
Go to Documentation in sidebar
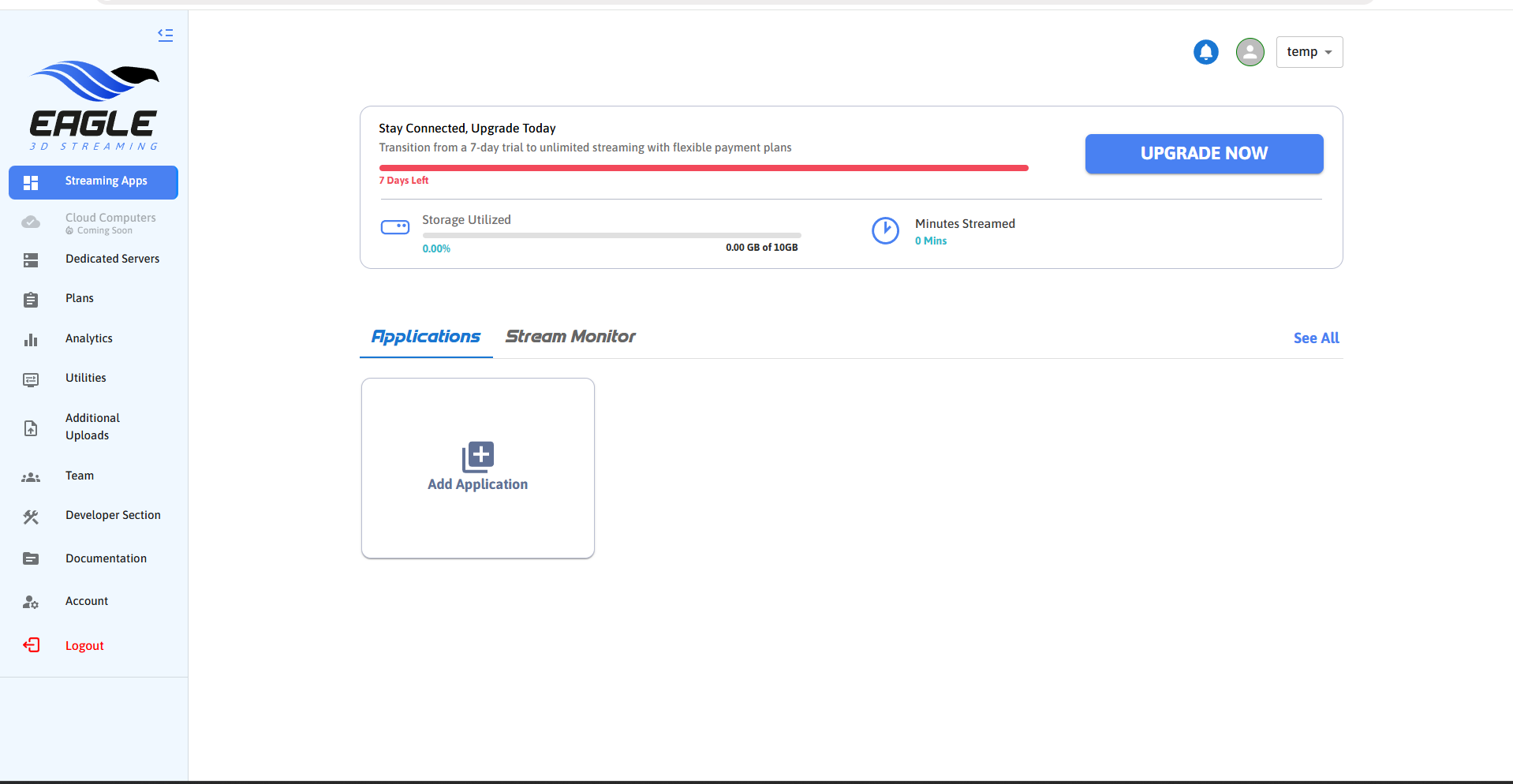[x=106, y=558]
